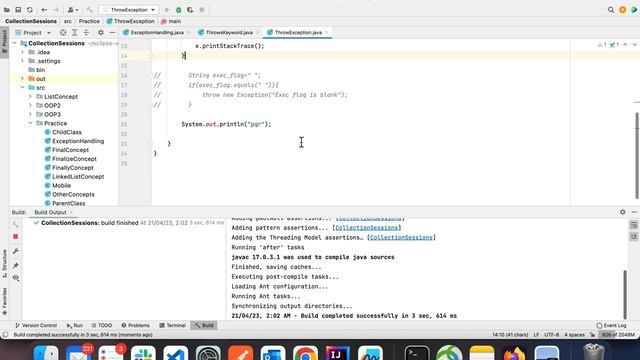The width and height of the screenshot is (640, 360).
Task: Open the Version Control tool window
Action: click(x=36, y=325)
